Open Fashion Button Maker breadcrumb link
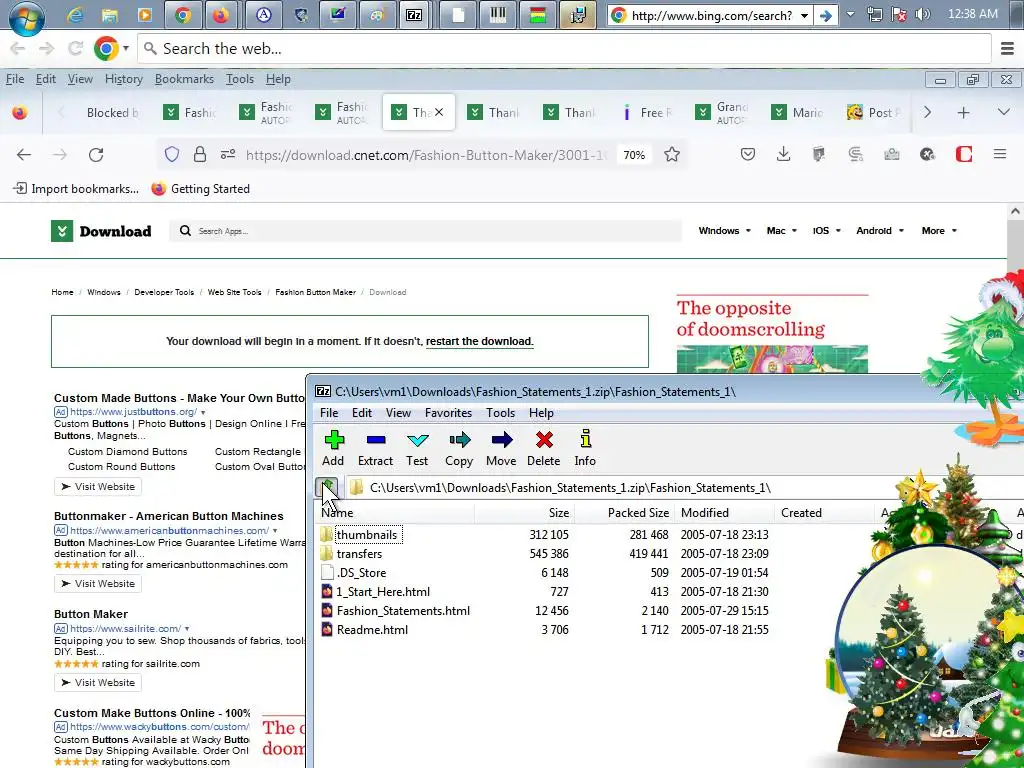The image size is (1024, 768). pyautogui.click(x=315, y=292)
